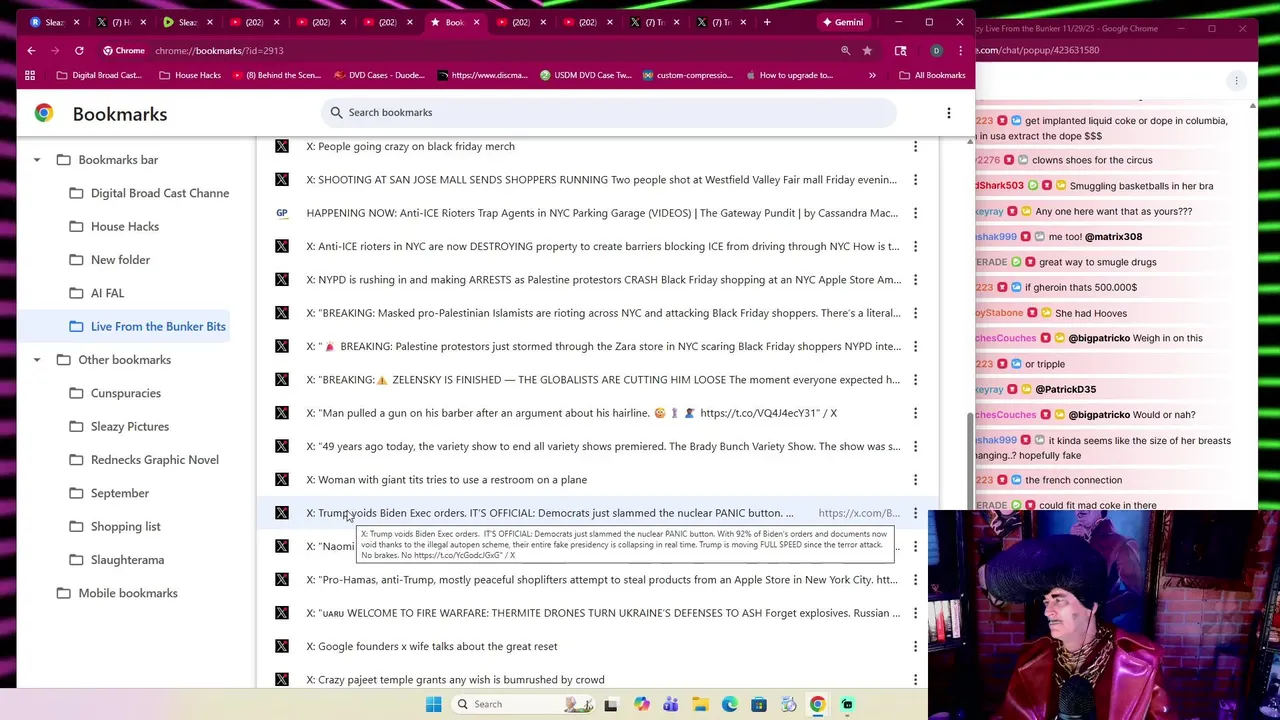This screenshot has height=720, width=1280.
Task: Open more actions for the ZELENSKY IS FINISHED bookmark
Action: click(x=915, y=379)
